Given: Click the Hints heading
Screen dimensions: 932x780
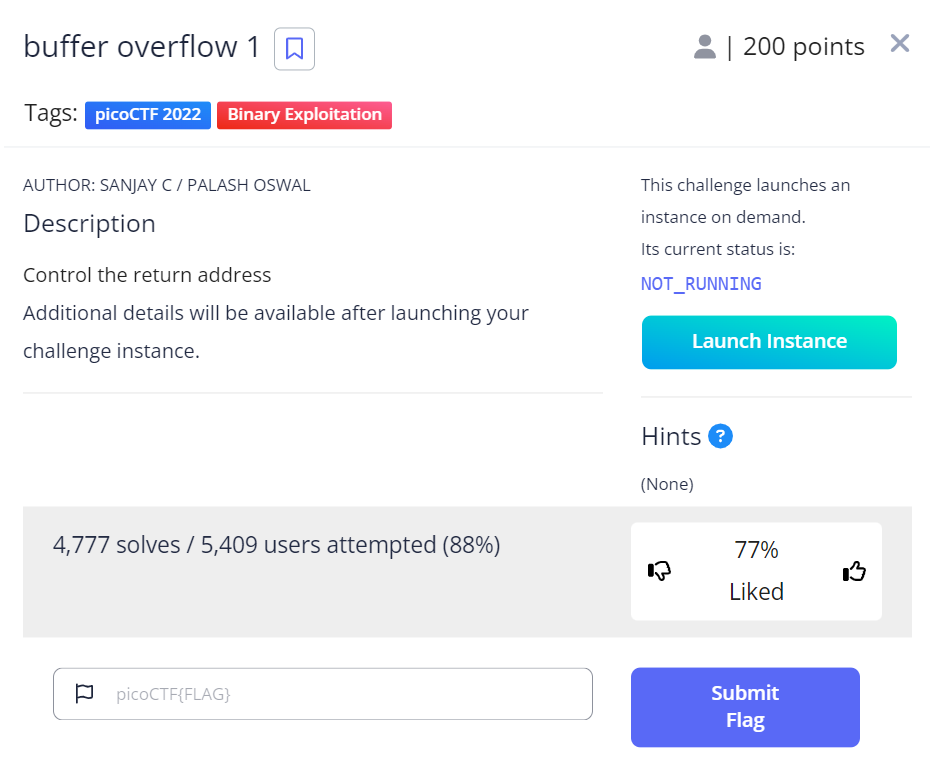Looking at the screenshot, I should 670,436.
